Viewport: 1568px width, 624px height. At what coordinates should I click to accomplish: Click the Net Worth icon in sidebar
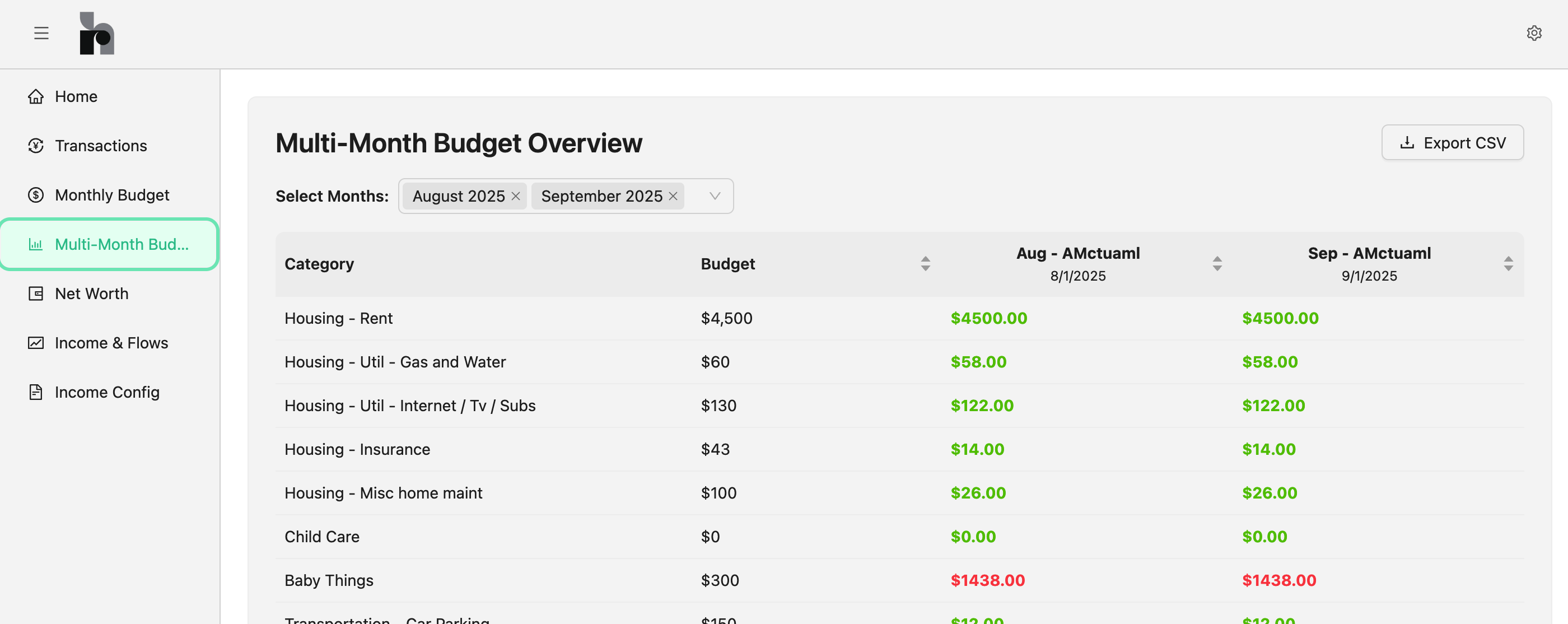coord(36,294)
